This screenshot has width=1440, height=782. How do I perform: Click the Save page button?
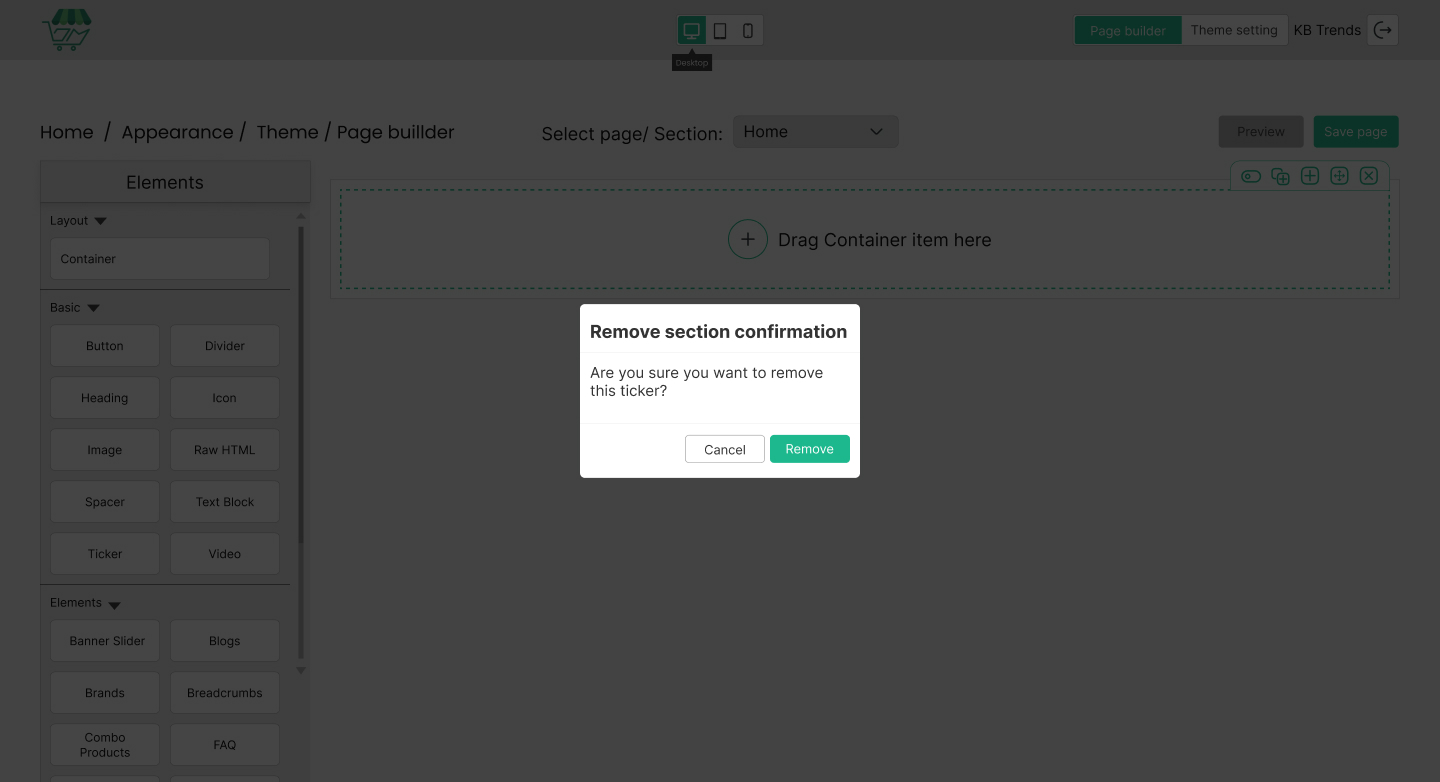[1356, 131]
